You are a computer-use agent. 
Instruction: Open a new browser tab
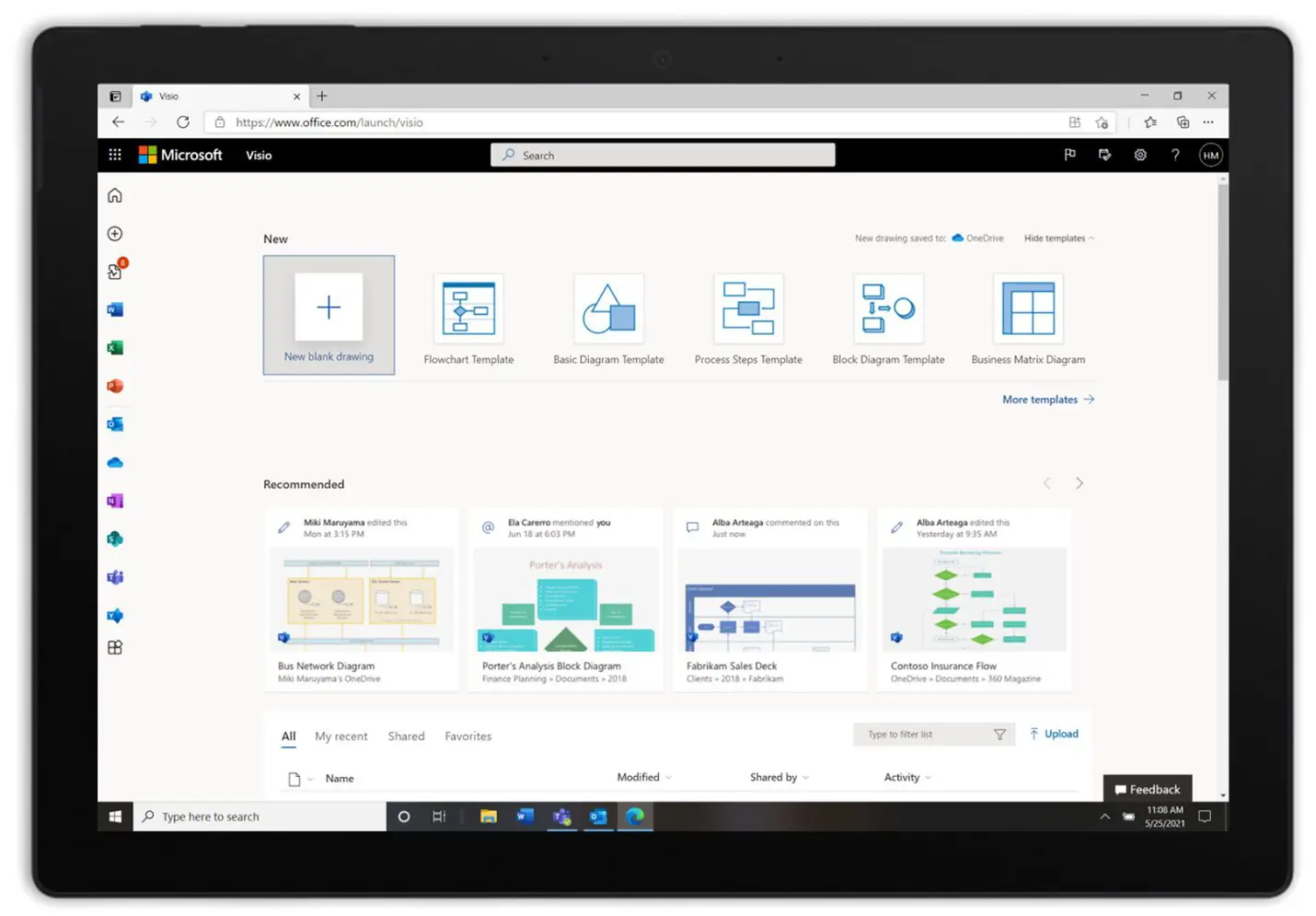(322, 96)
